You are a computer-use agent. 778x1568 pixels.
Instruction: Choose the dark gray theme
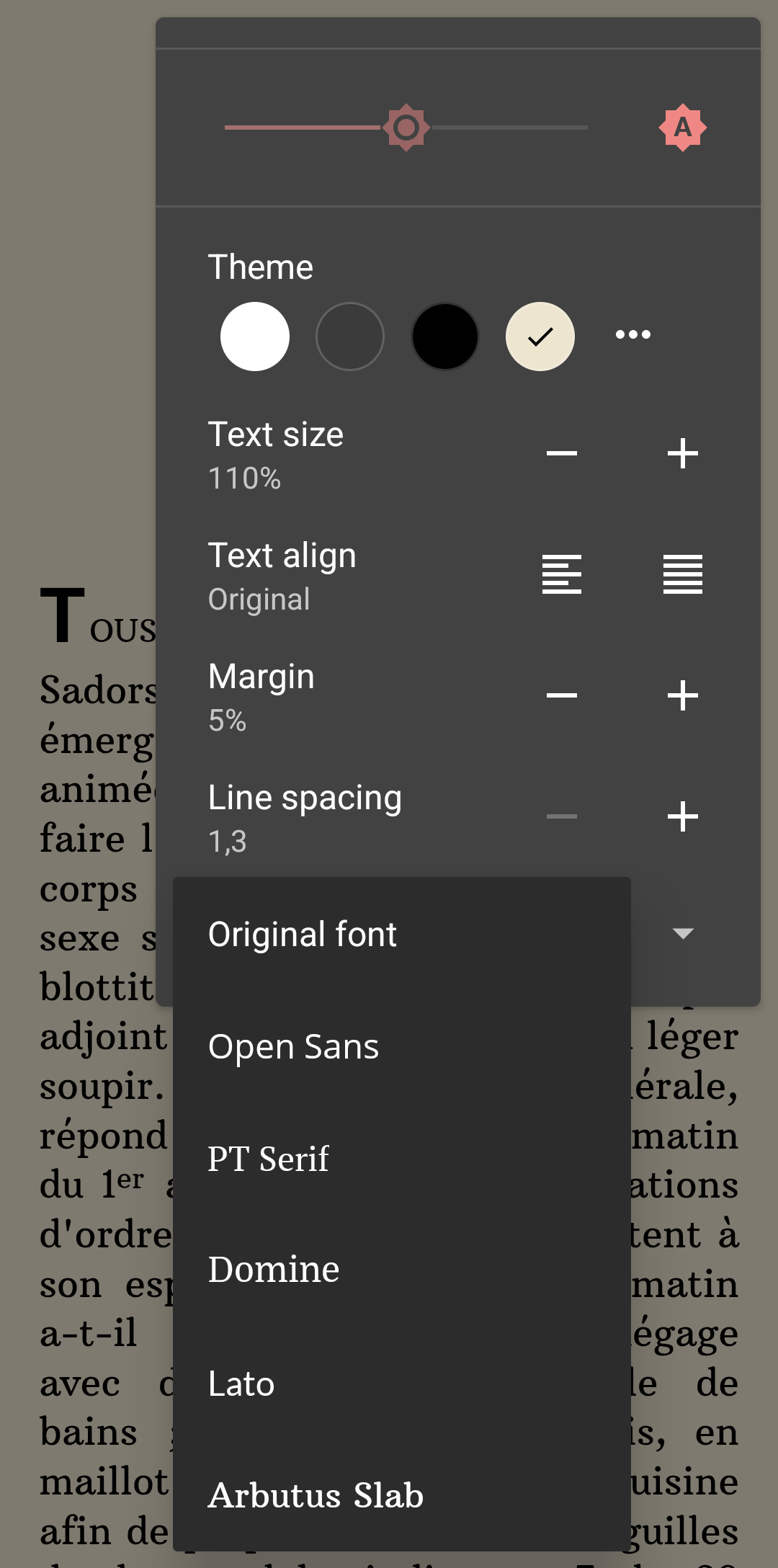pos(350,337)
